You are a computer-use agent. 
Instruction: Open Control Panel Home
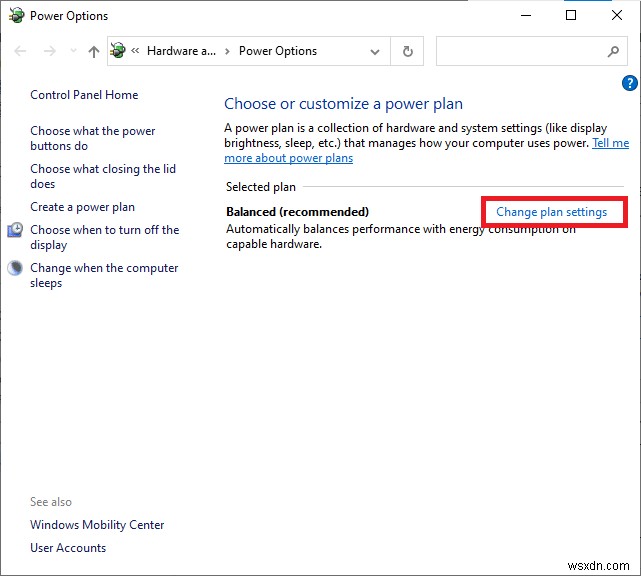pyautogui.click(x=84, y=95)
